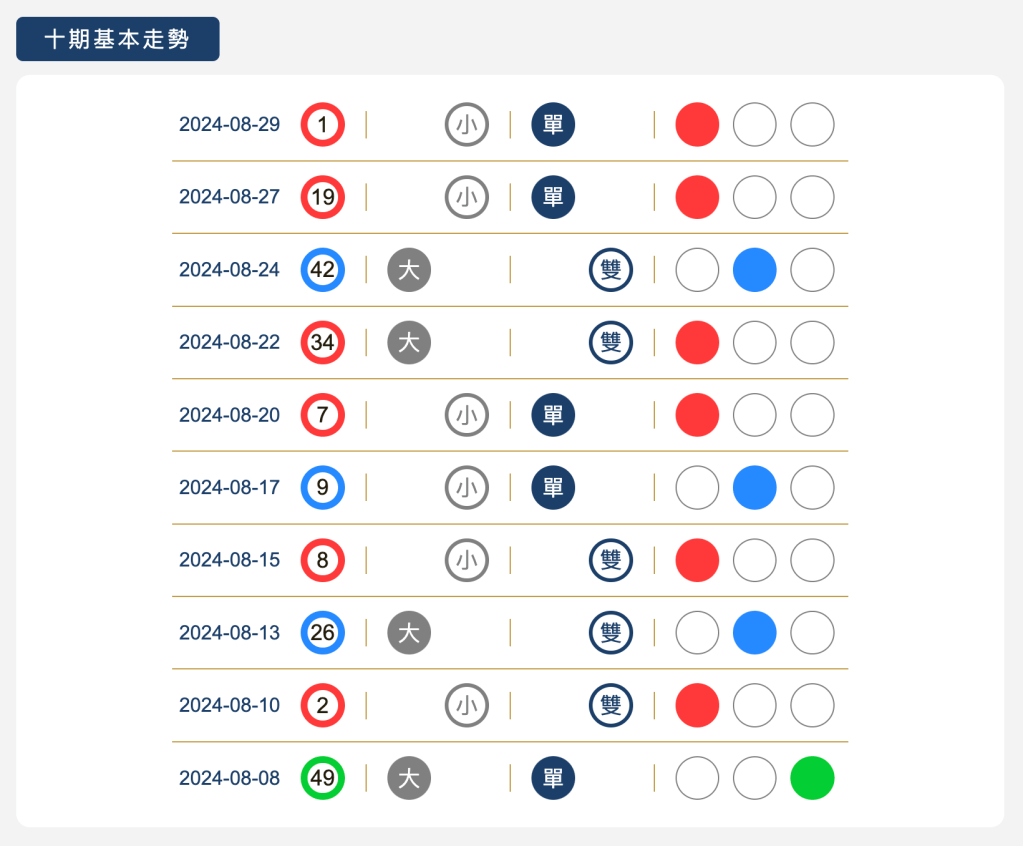Image resolution: width=1023 pixels, height=846 pixels.
Task: Click red ball number 34
Action: [322, 343]
